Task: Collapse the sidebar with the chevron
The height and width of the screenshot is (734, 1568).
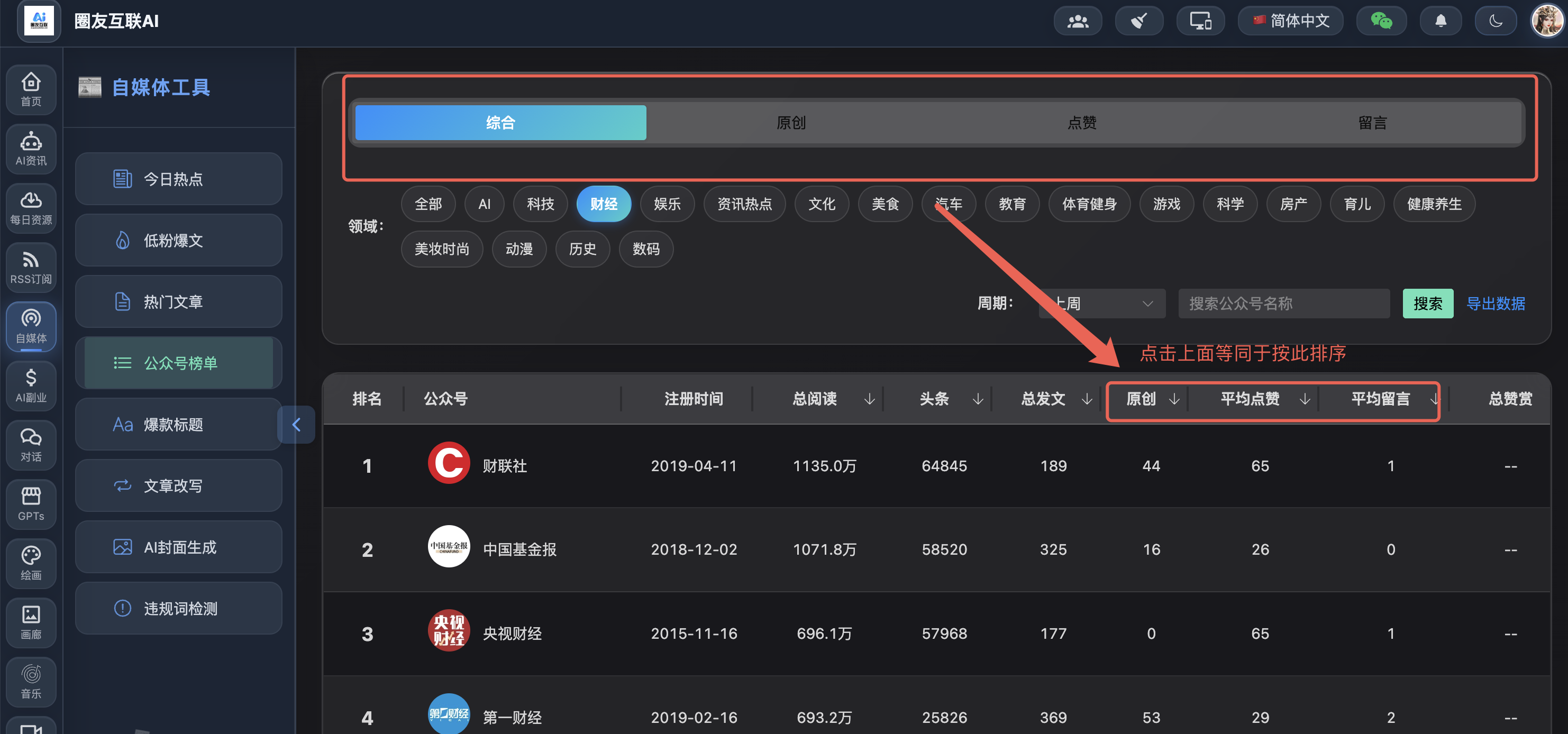Action: pyautogui.click(x=296, y=425)
